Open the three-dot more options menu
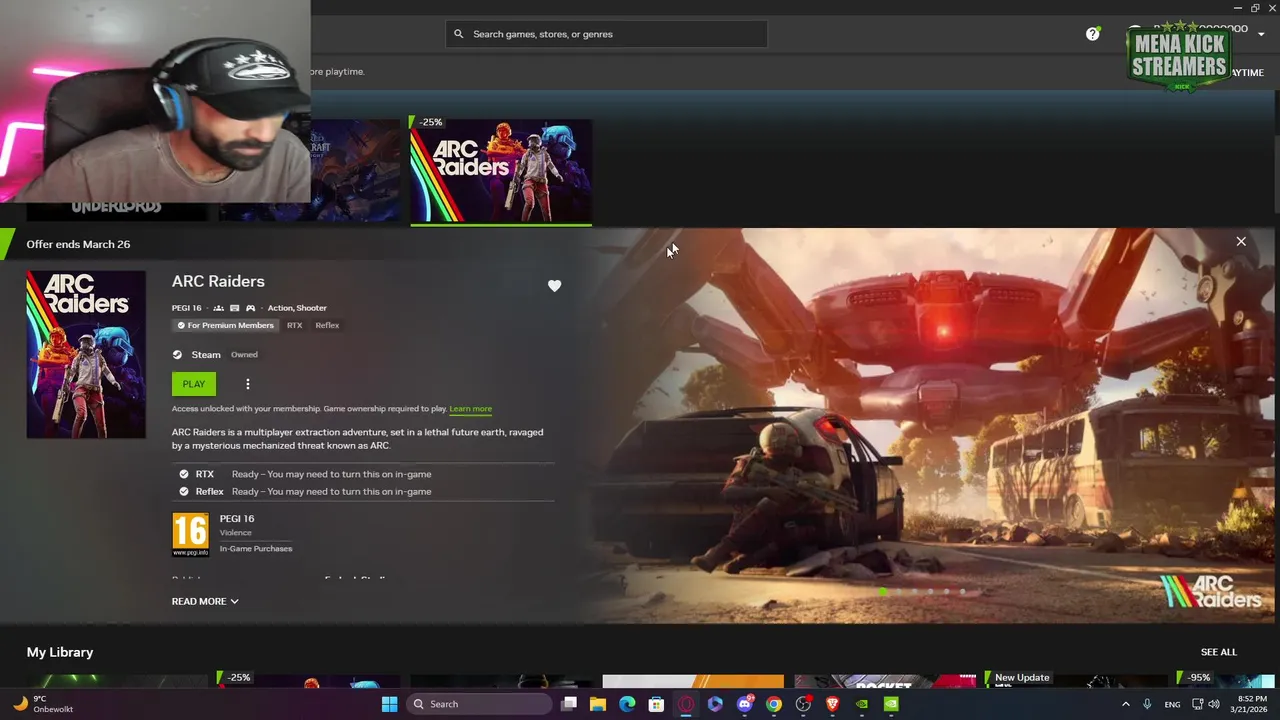The width and height of the screenshot is (1280, 720). pos(247,384)
